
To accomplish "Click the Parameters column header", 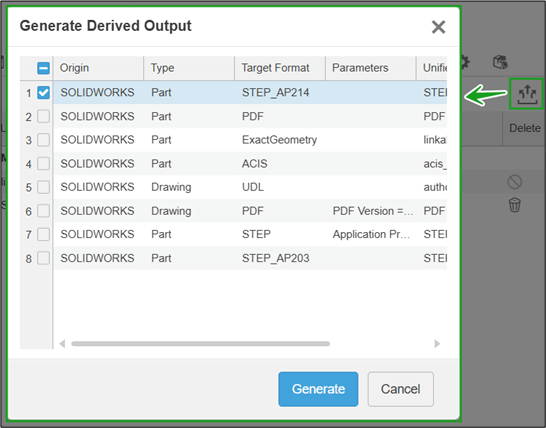I will [371, 68].
